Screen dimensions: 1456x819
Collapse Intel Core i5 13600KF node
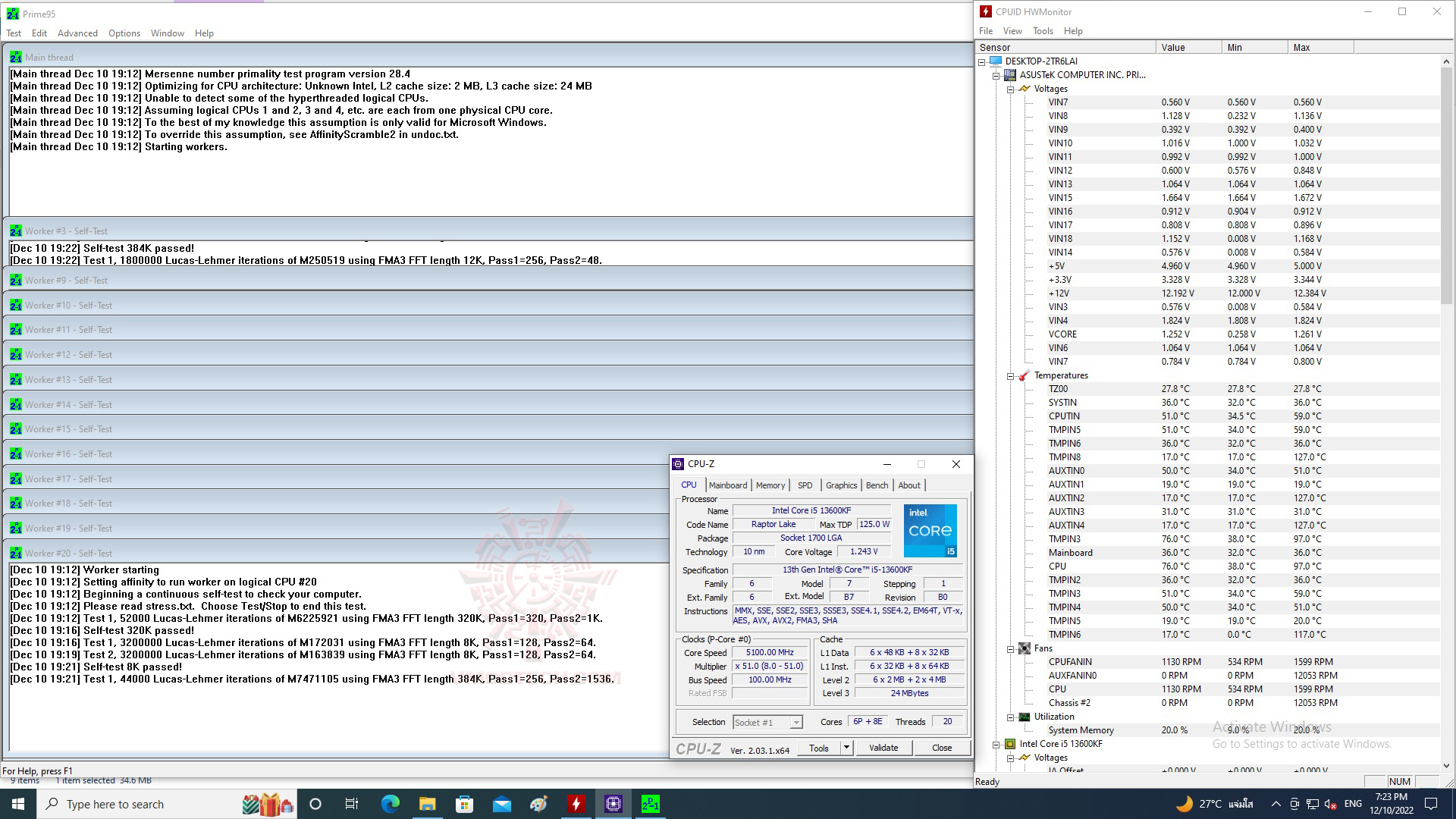tap(996, 744)
